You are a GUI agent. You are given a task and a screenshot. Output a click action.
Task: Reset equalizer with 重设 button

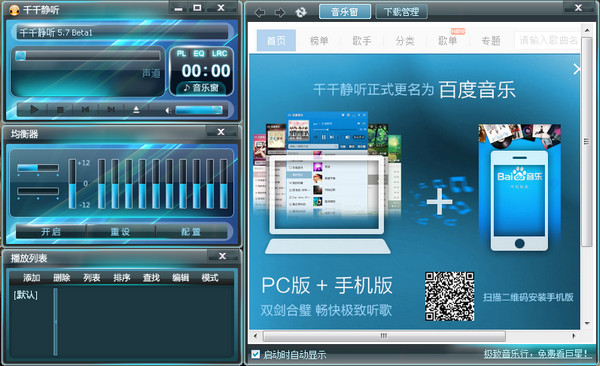click(120, 232)
